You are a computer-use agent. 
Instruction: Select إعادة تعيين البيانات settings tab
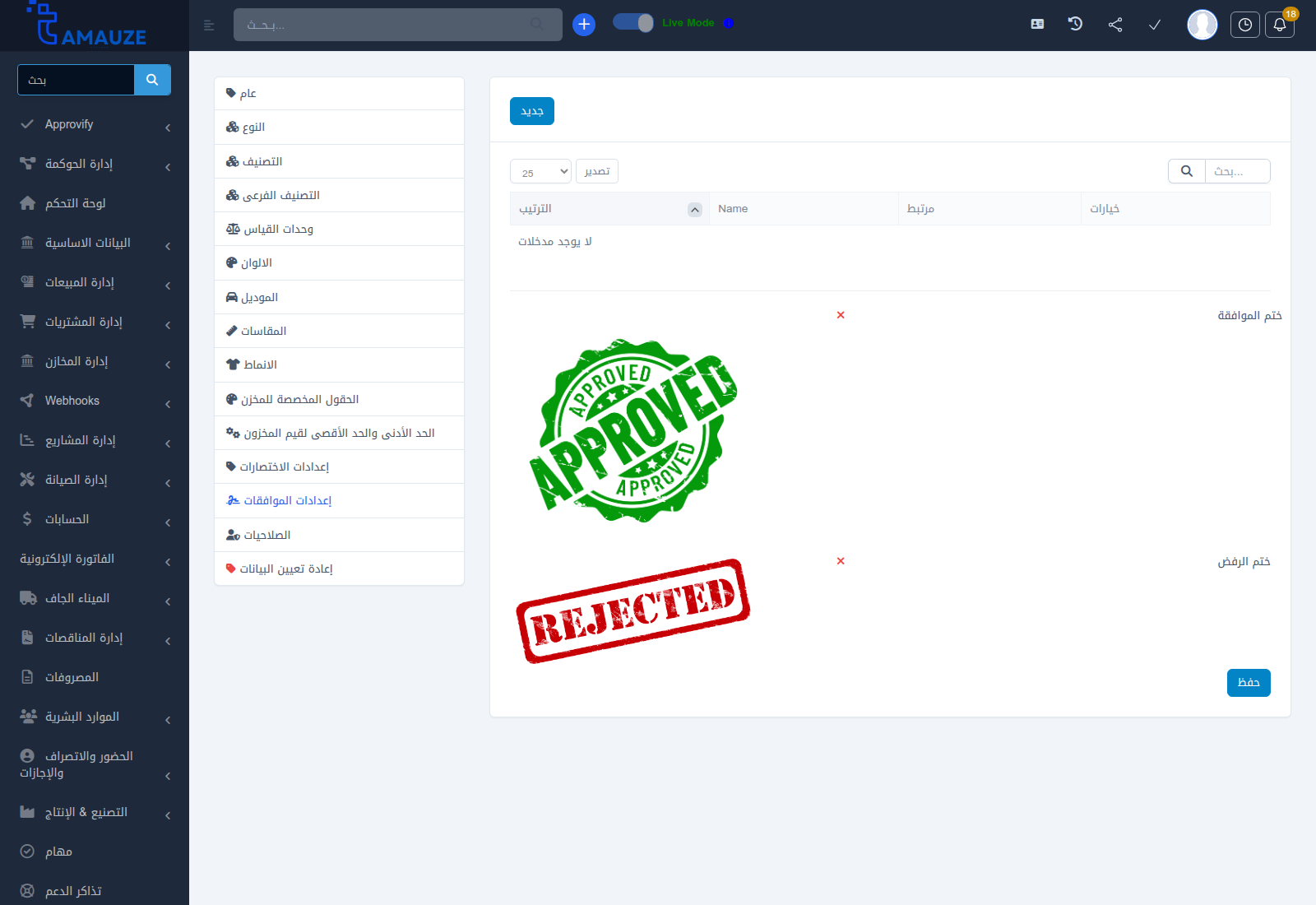click(339, 569)
